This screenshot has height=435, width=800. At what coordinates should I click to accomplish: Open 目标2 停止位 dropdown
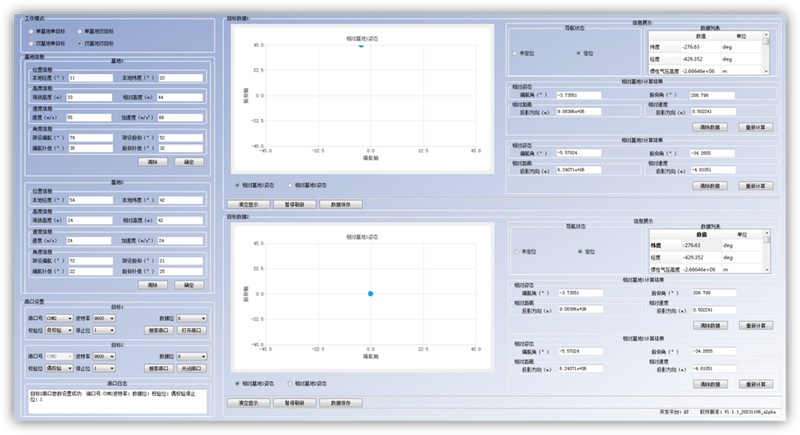tap(104, 368)
